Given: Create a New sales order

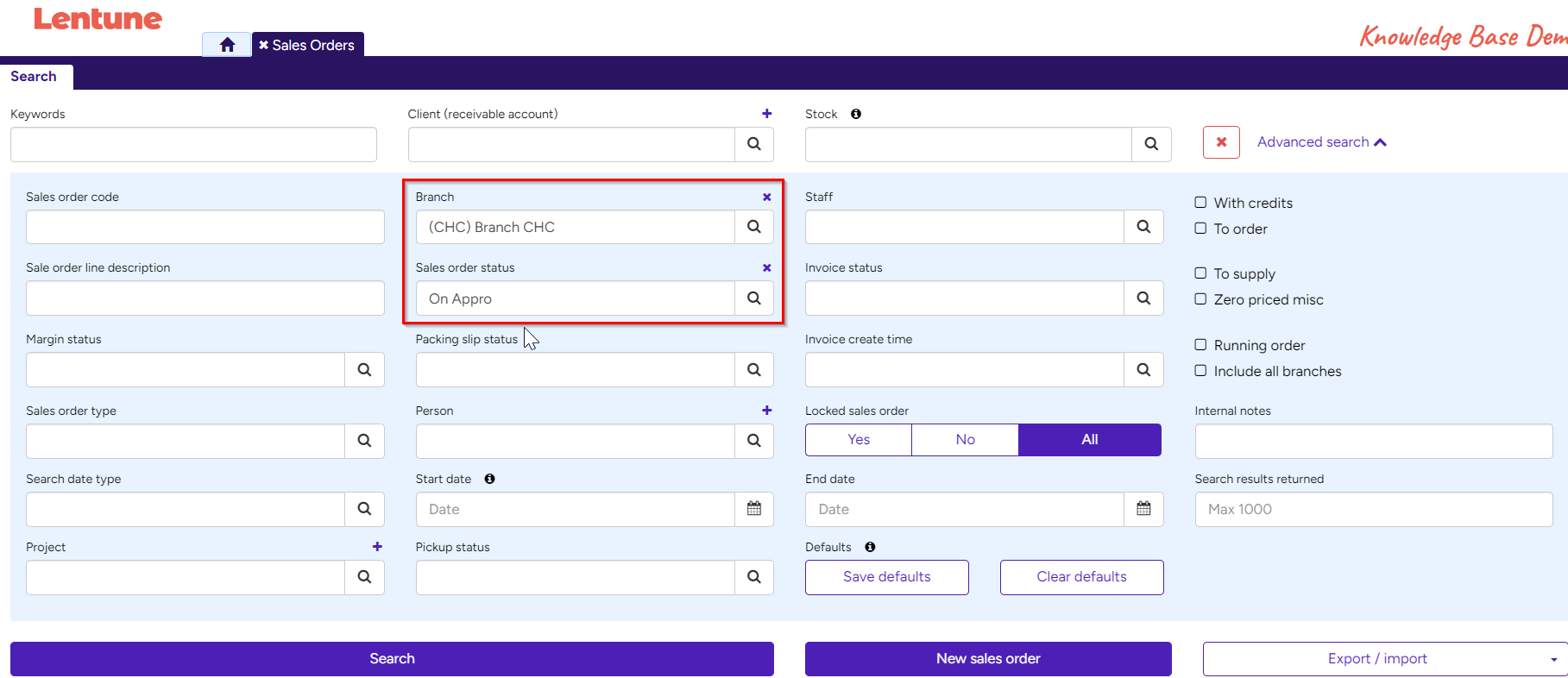Looking at the screenshot, I should (988, 659).
